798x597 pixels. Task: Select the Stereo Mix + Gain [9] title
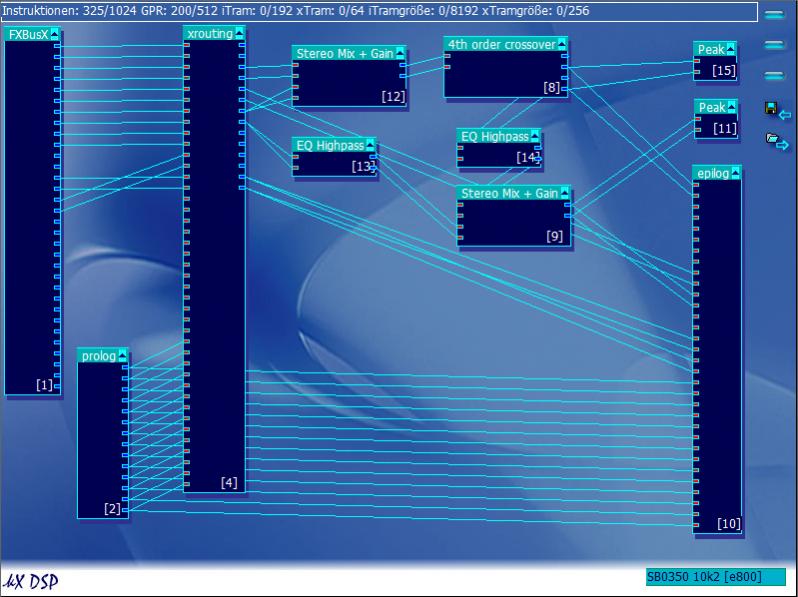(x=509, y=193)
